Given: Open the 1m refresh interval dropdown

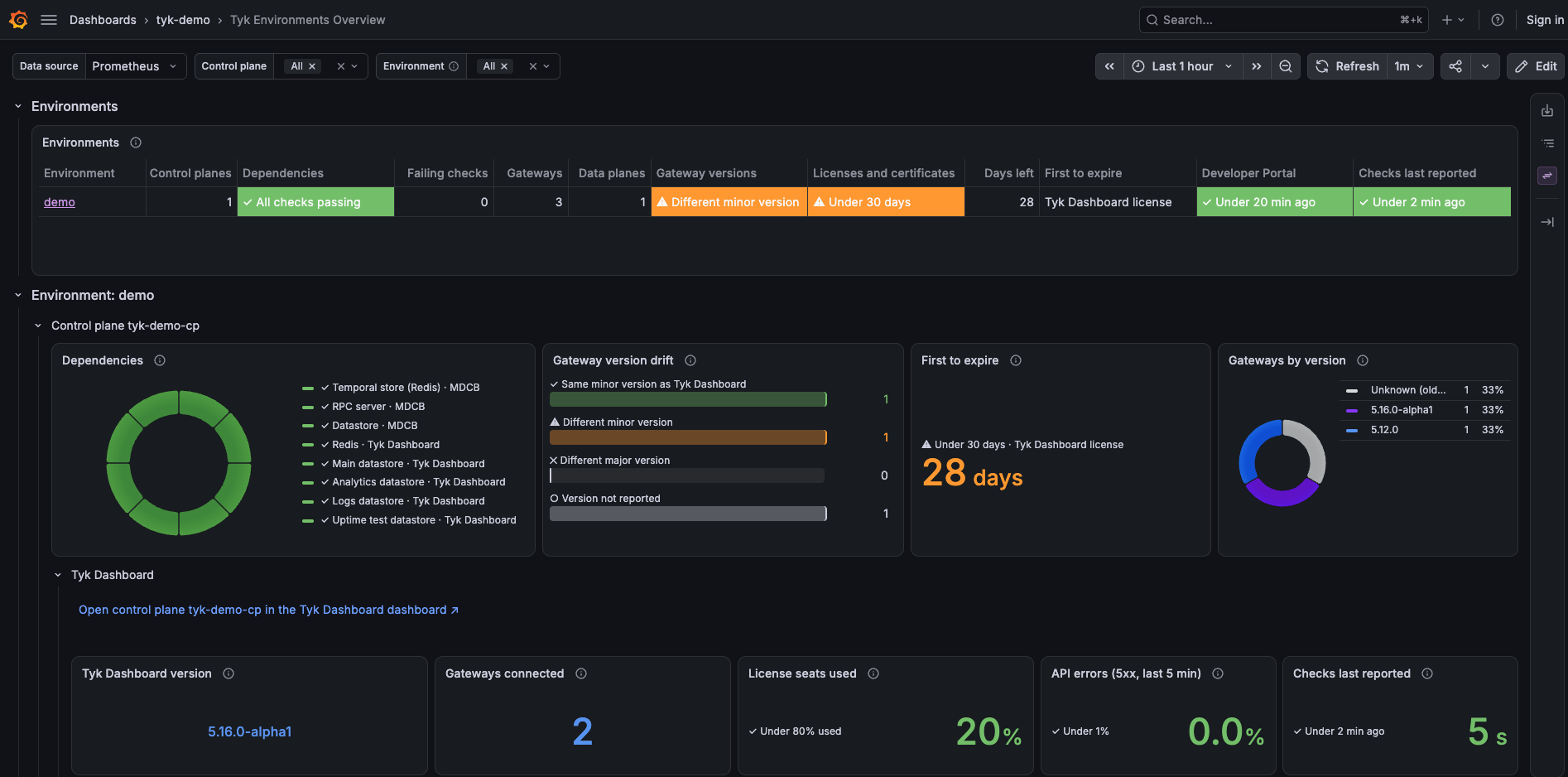Looking at the screenshot, I should 1409,66.
